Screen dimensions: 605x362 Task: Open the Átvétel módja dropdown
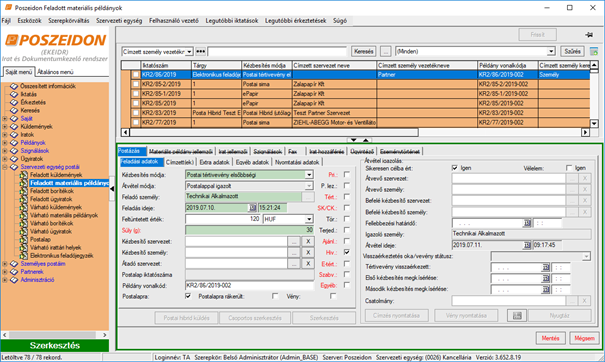[x=309, y=186]
